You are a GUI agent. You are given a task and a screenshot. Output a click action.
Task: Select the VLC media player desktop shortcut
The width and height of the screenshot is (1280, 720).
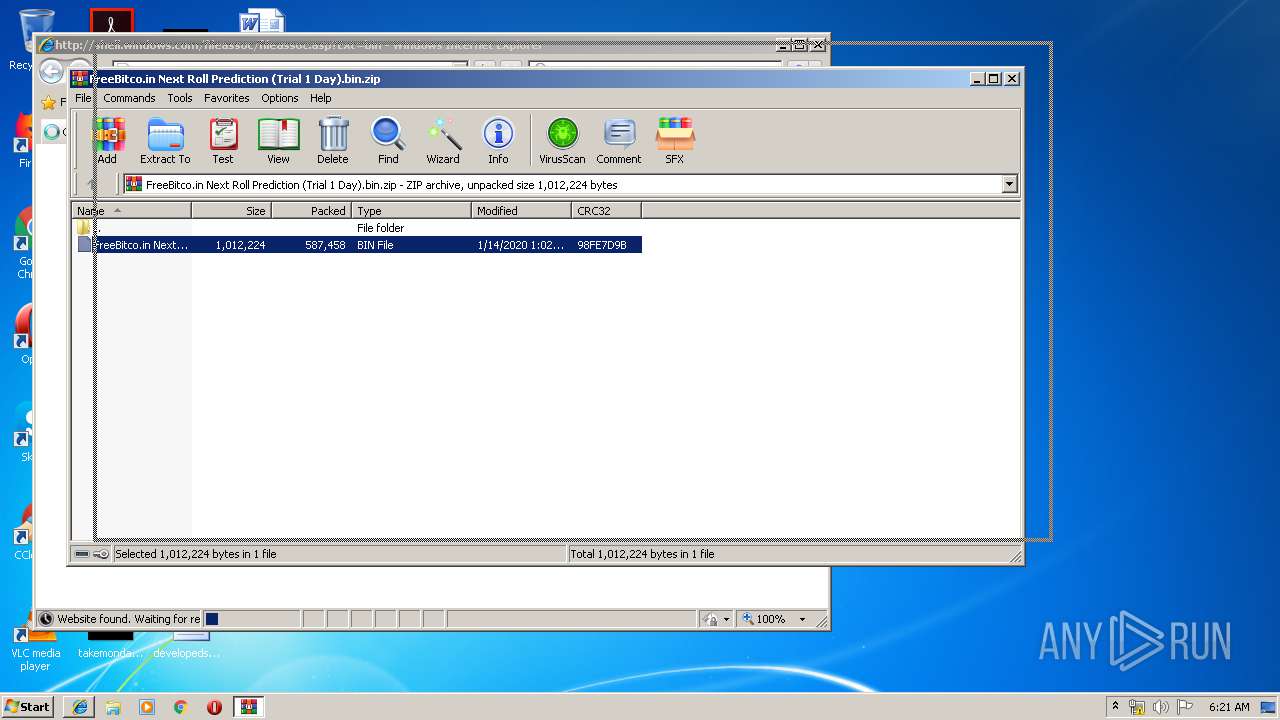tap(34, 648)
